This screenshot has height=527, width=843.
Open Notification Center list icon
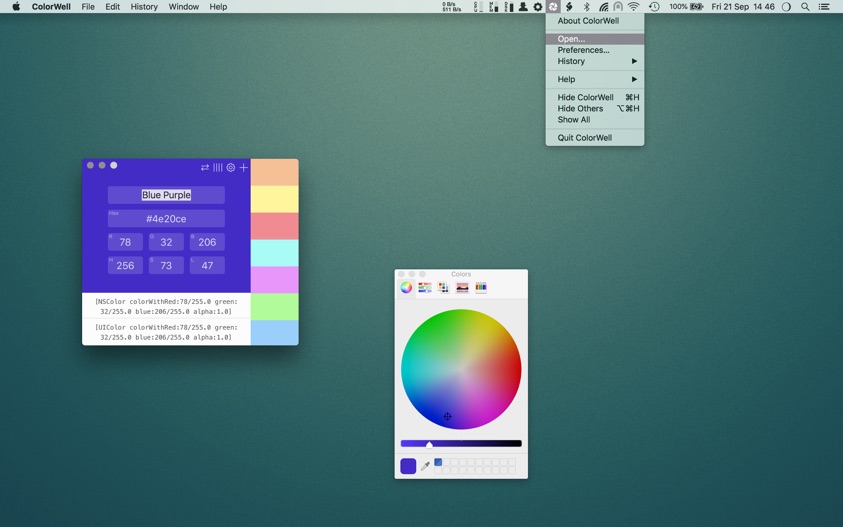click(x=824, y=6)
